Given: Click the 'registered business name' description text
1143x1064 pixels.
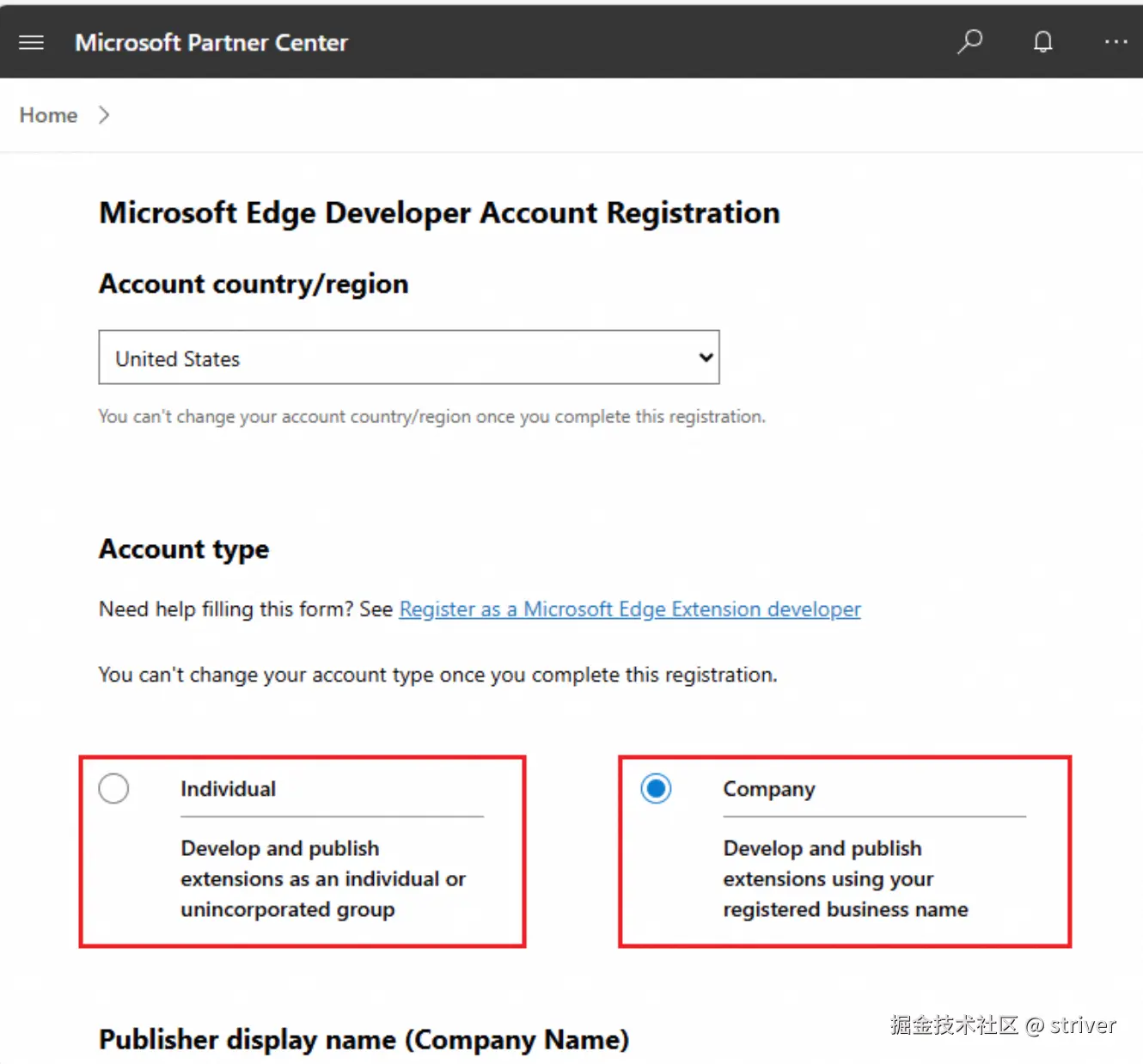Looking at the screenshot, I should pyautogui.click(x=846, y=879).
